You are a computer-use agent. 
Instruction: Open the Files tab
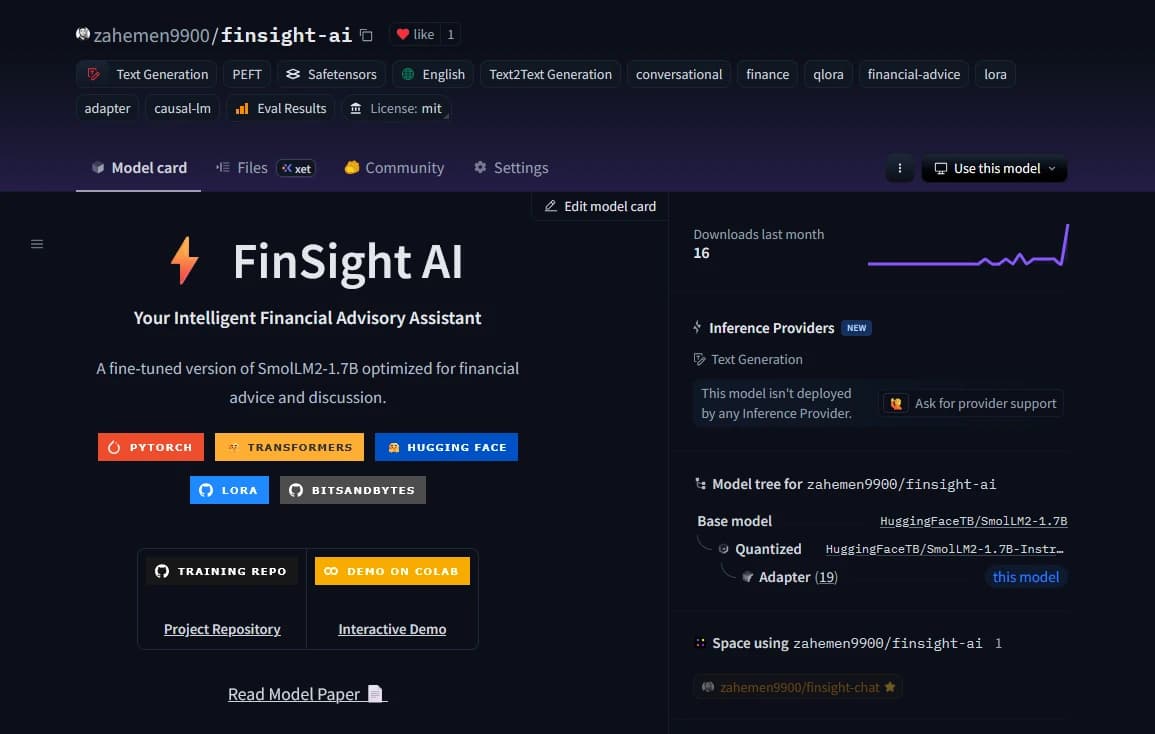point(251,168)
